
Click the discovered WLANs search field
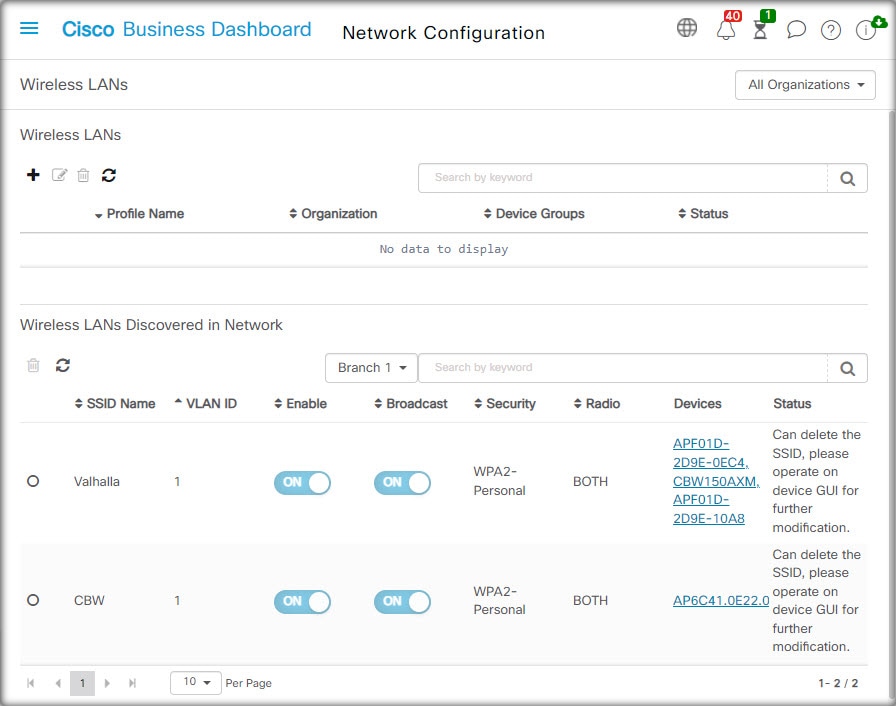pyautogui.click(x=622, y=368)
